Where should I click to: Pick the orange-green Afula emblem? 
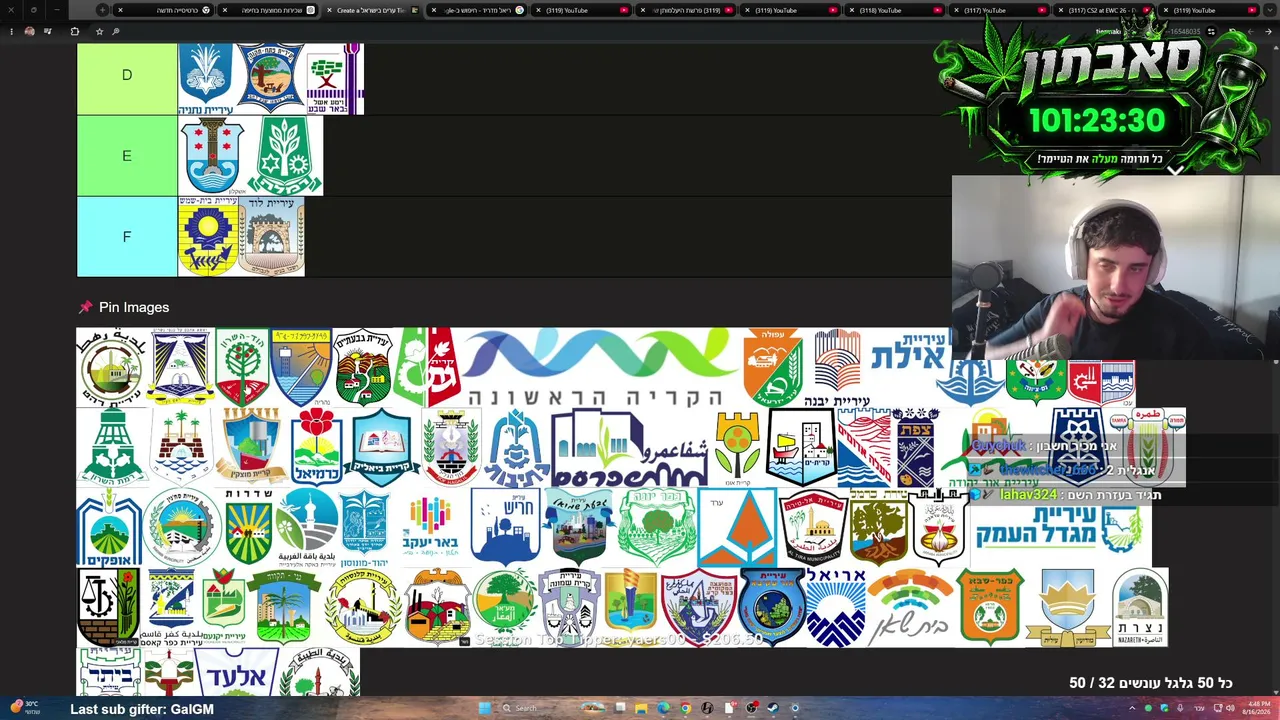click(x=772, y=367)
